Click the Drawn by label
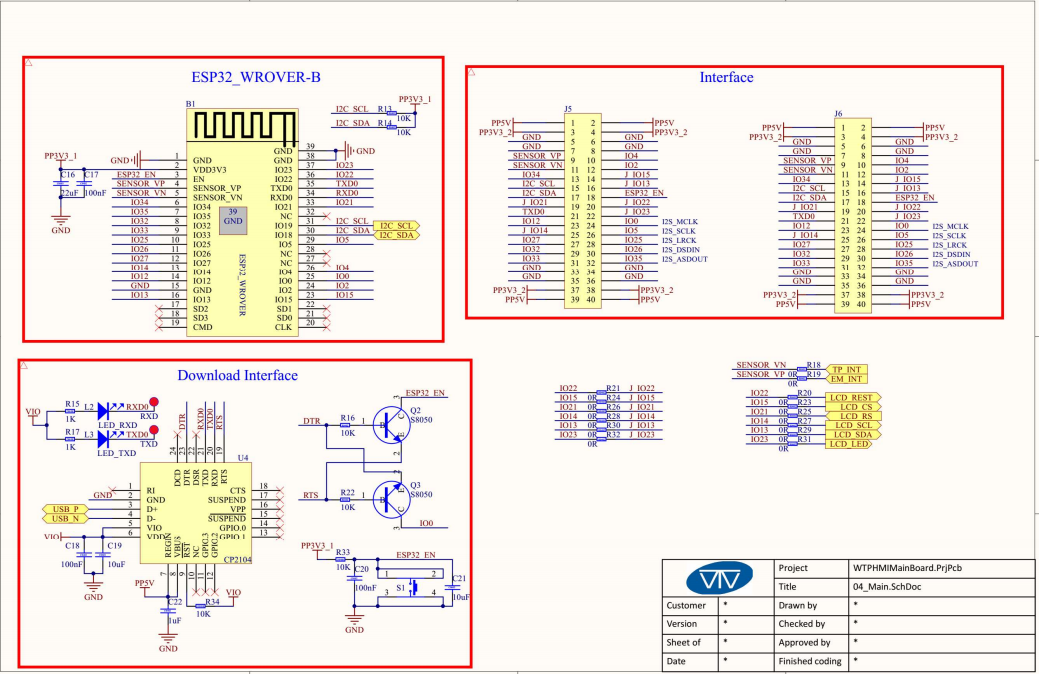This screenshot has height=674, width=1039. tap(798, 605)
